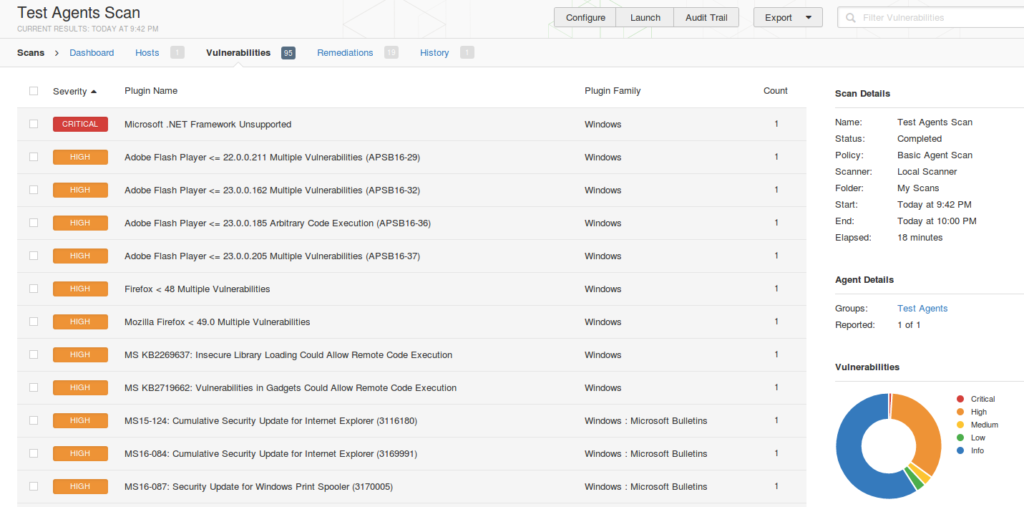Screen dimensions: 1024x507
Task: Click the CRITICAL severity badge
Action: click(80, 124)
